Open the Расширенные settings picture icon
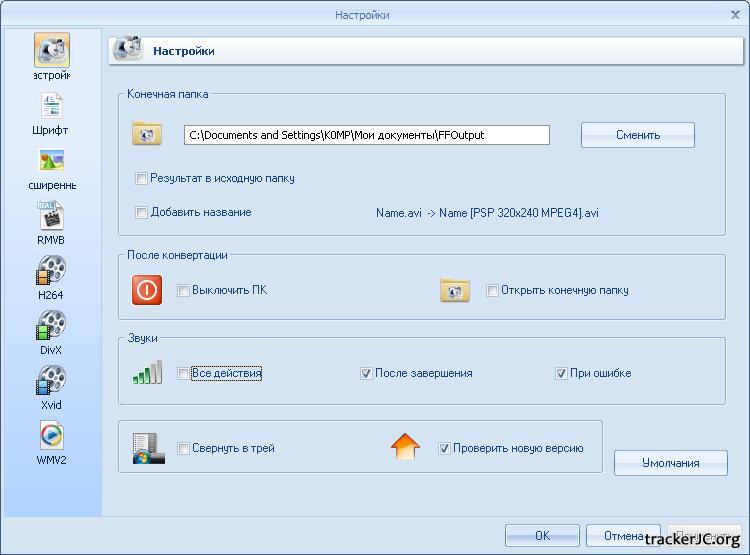The image size is (750, 555). (x=51, y=161)
